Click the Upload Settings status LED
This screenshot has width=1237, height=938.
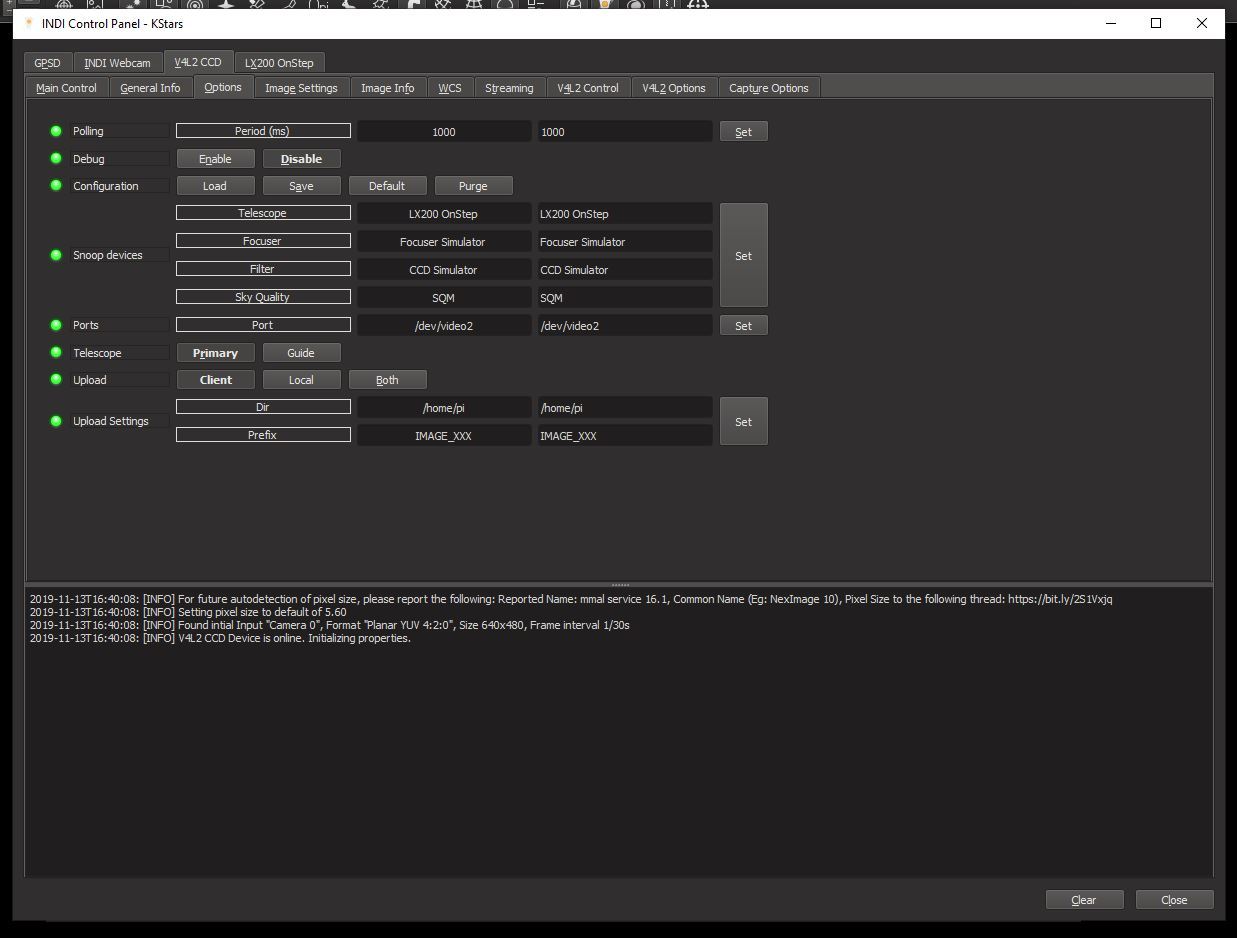tap(56, 421)
